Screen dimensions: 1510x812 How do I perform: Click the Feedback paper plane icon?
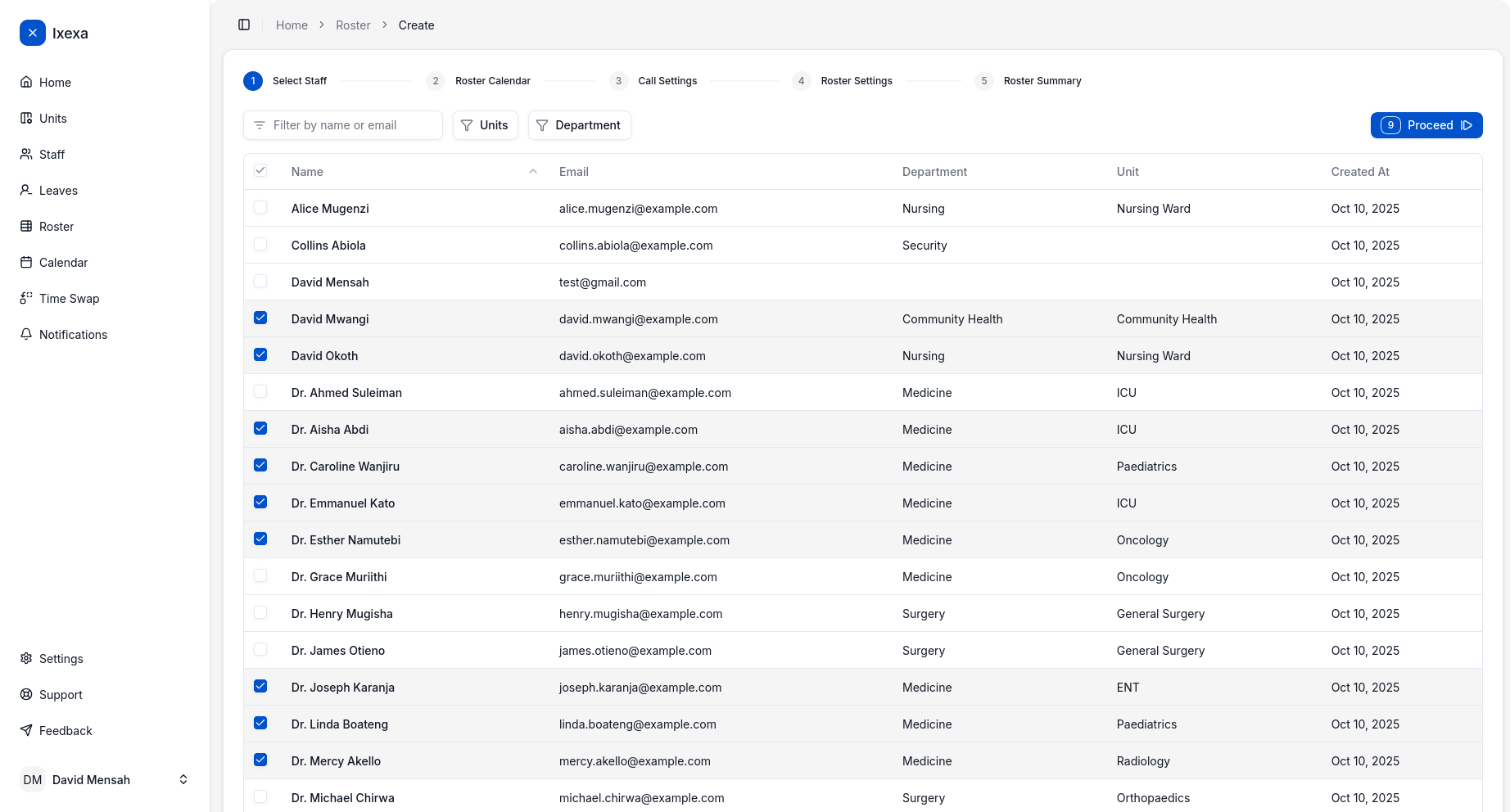coord(26,730)
